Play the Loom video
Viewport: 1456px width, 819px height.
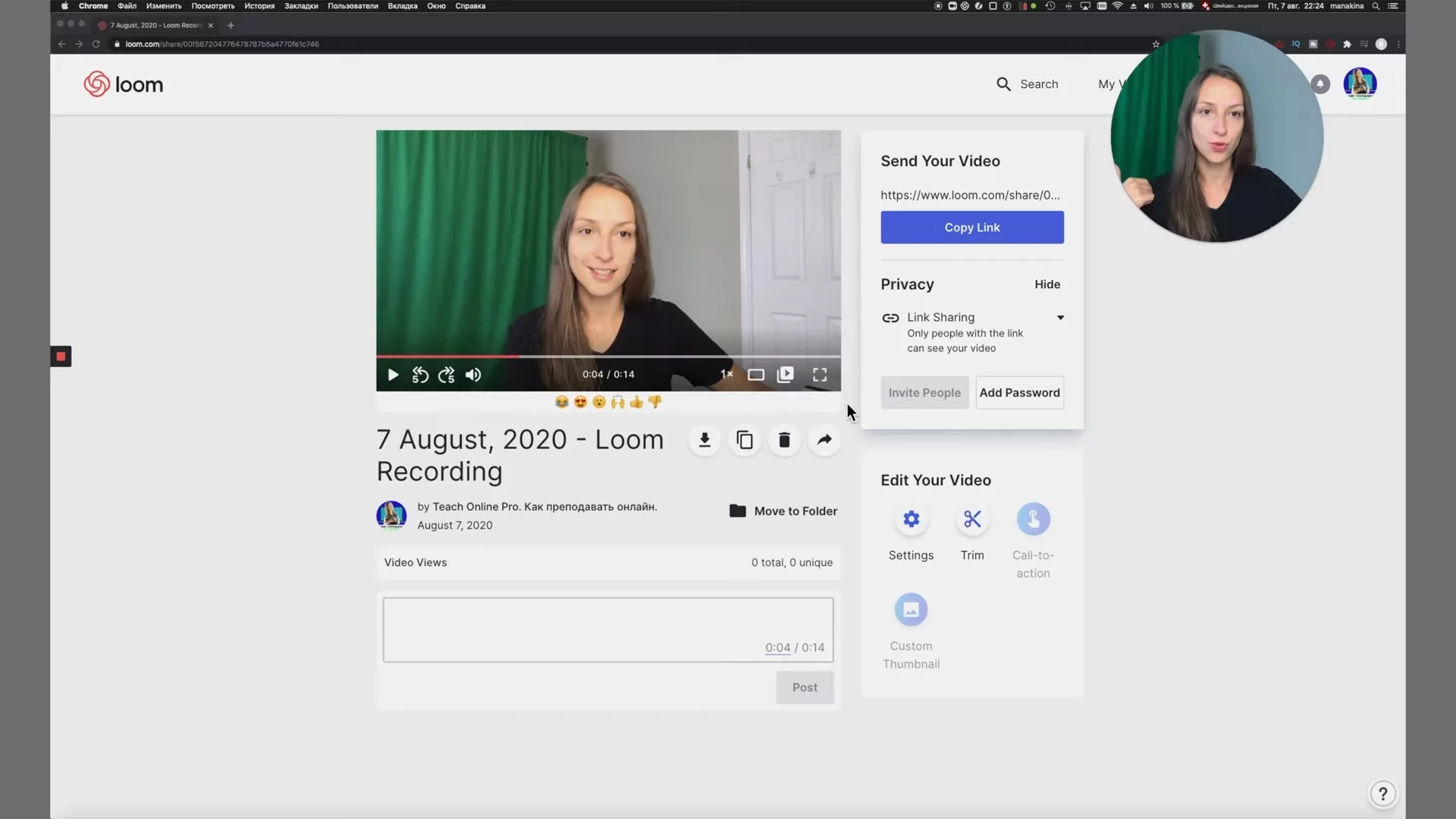393,375
